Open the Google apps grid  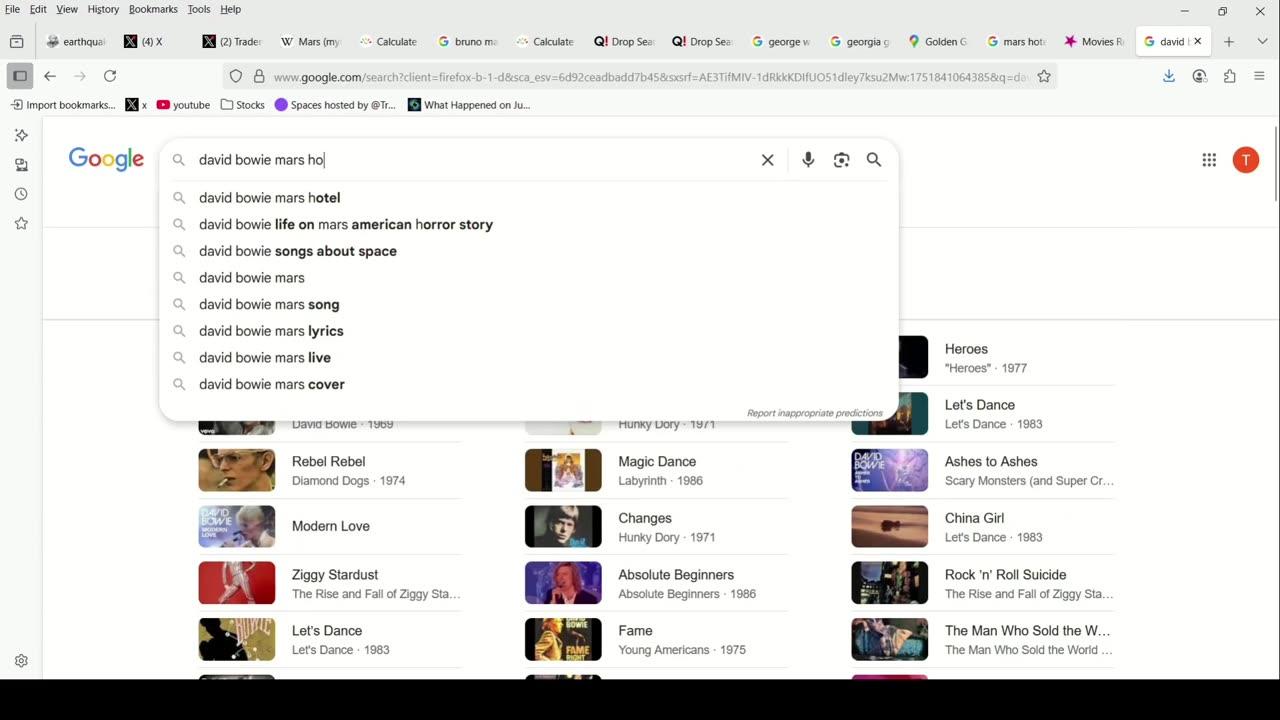[1209, 160]
